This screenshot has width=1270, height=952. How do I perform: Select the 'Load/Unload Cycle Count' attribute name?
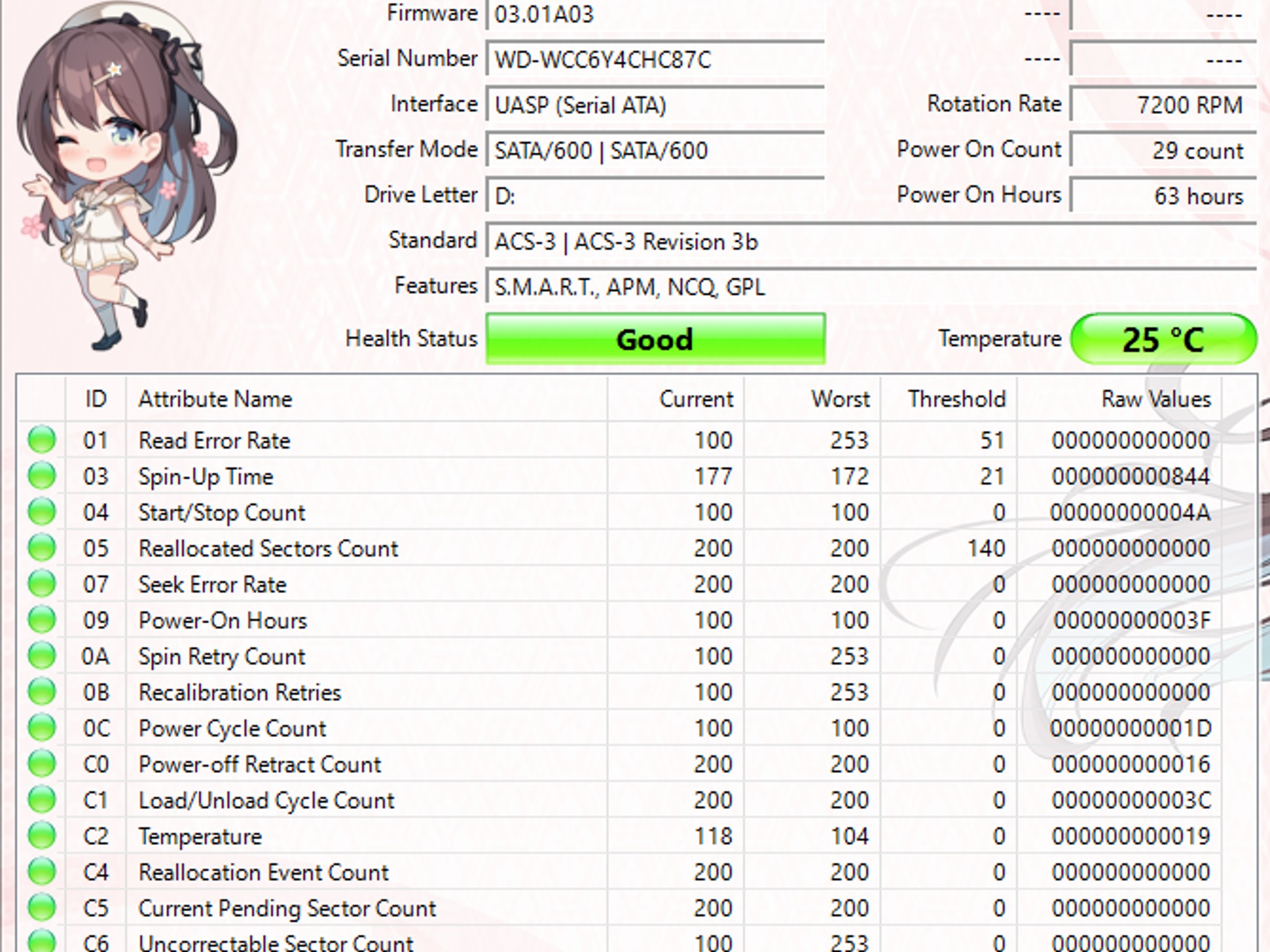coord(267,800)
